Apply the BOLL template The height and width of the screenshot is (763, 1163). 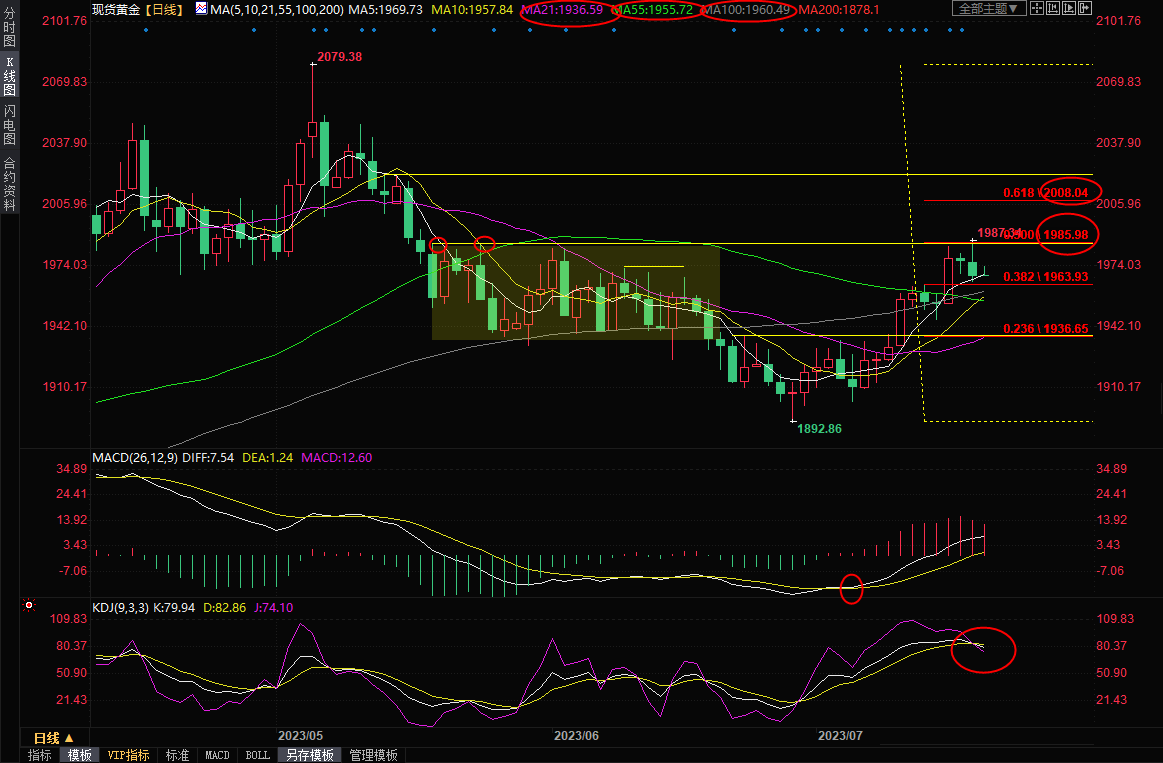257,755
